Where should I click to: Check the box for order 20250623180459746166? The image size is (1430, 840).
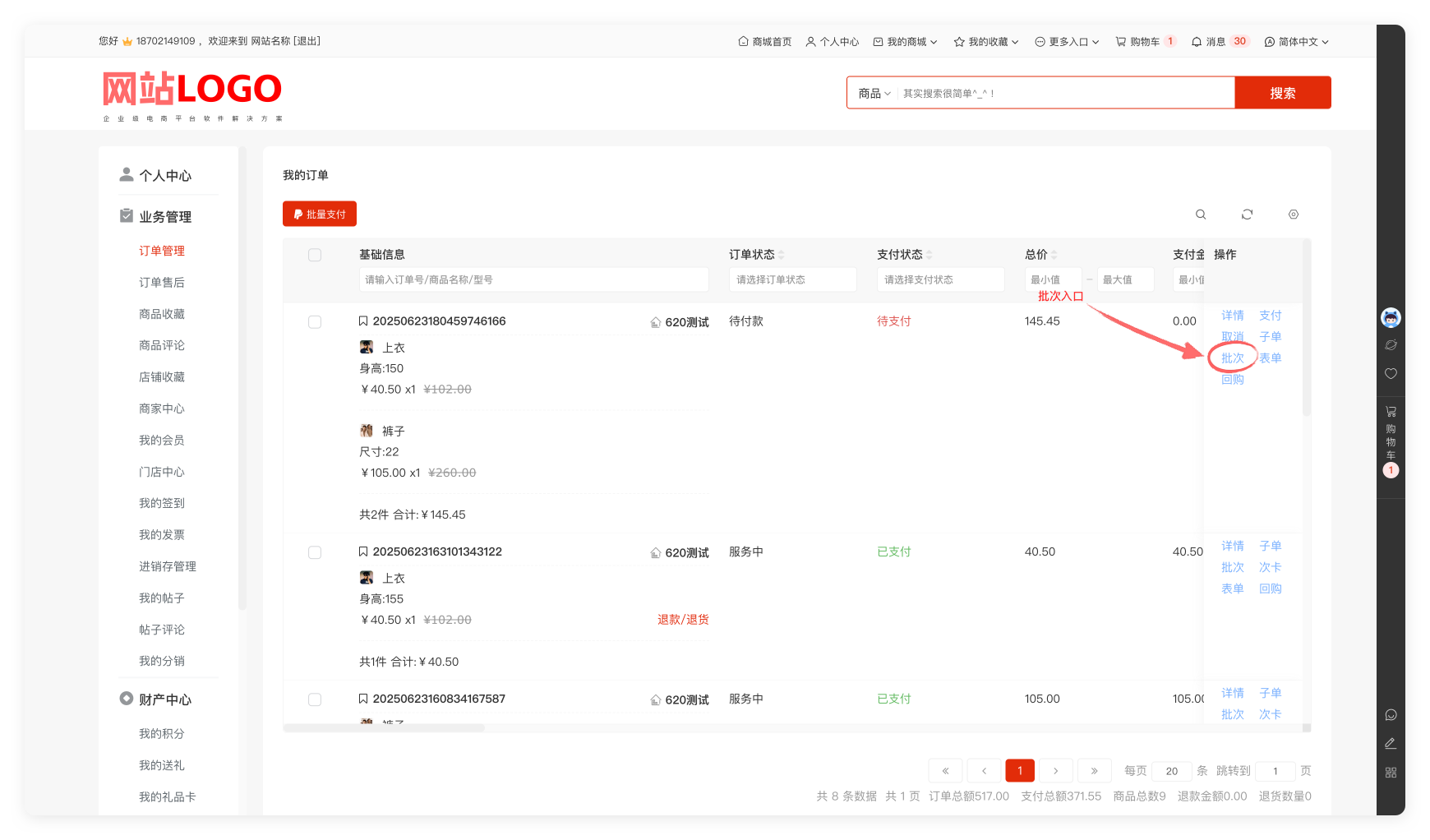tap(315, 322)
